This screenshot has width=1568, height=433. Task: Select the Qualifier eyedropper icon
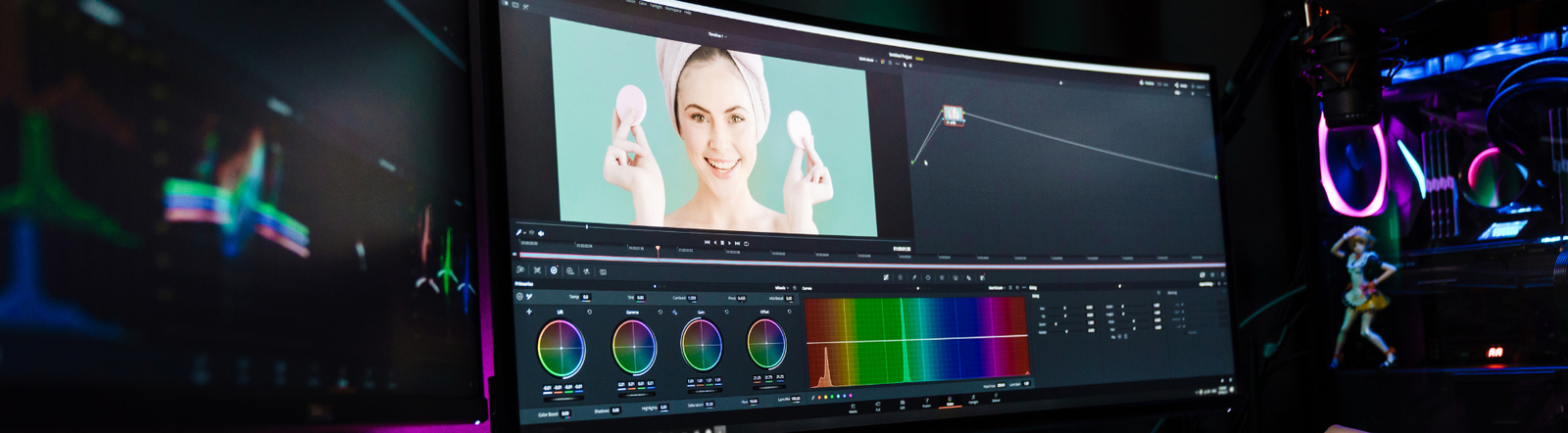click(914, 277)
